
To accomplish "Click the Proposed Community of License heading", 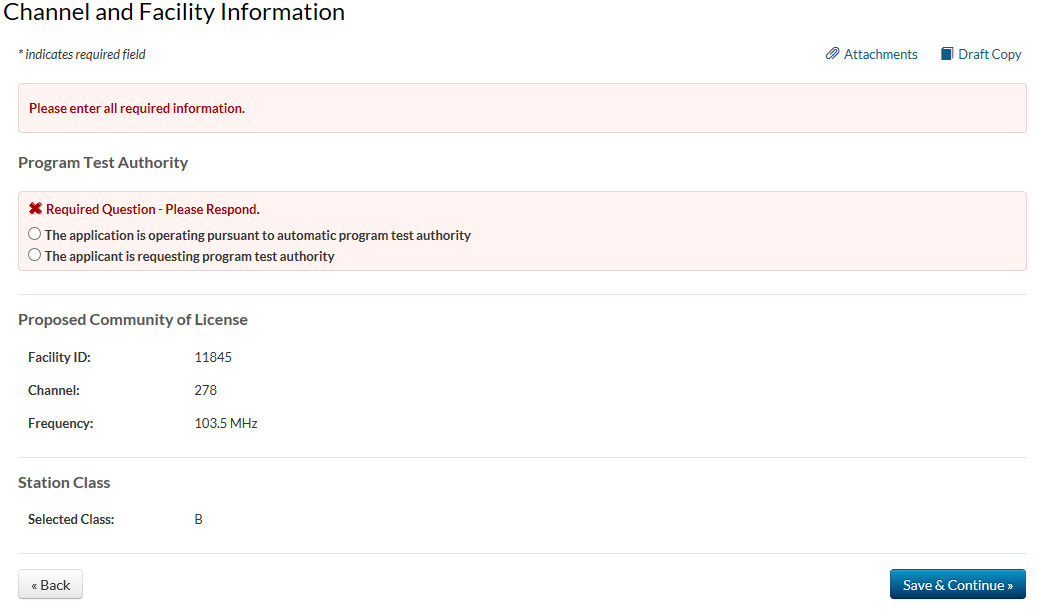I will [x=133, y=320].
